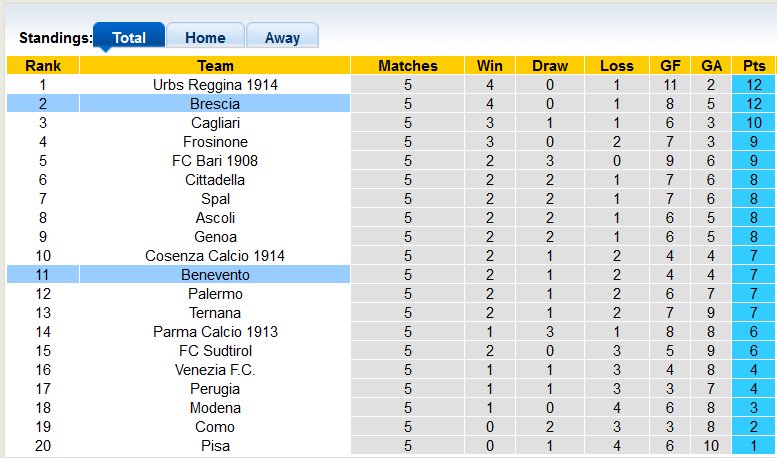The image size is (777, 458).
Task: Click the Pisa team name
Action: click(215, 446)
